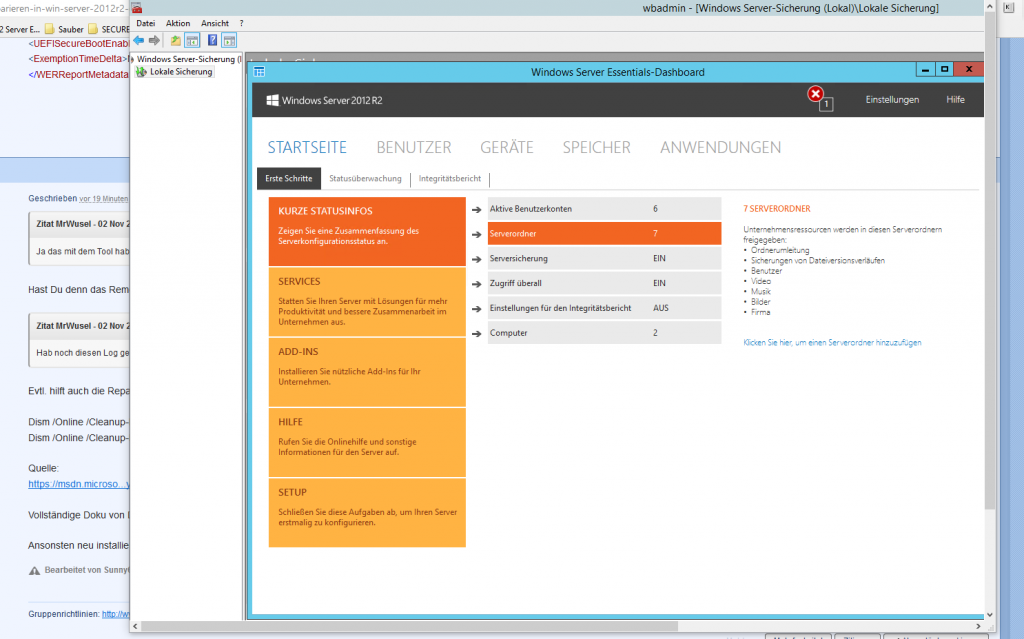Click the link to add a Serverordner
This screenshot has height=639, width=1024.
(x=832, y=342)
